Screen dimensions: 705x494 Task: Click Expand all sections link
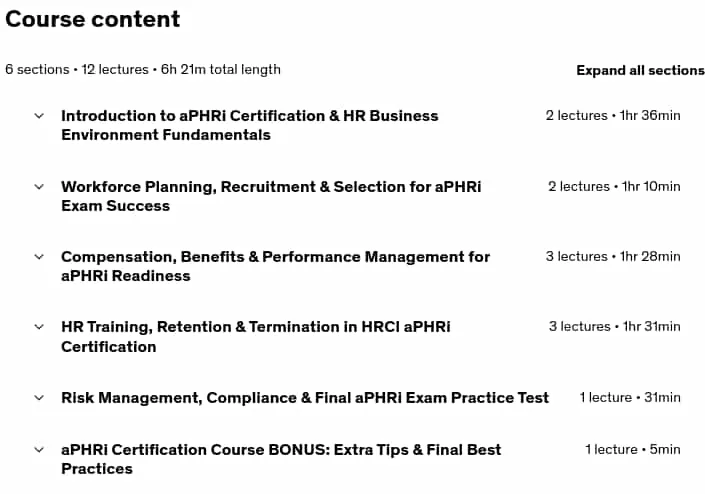(x=640, y=70)
